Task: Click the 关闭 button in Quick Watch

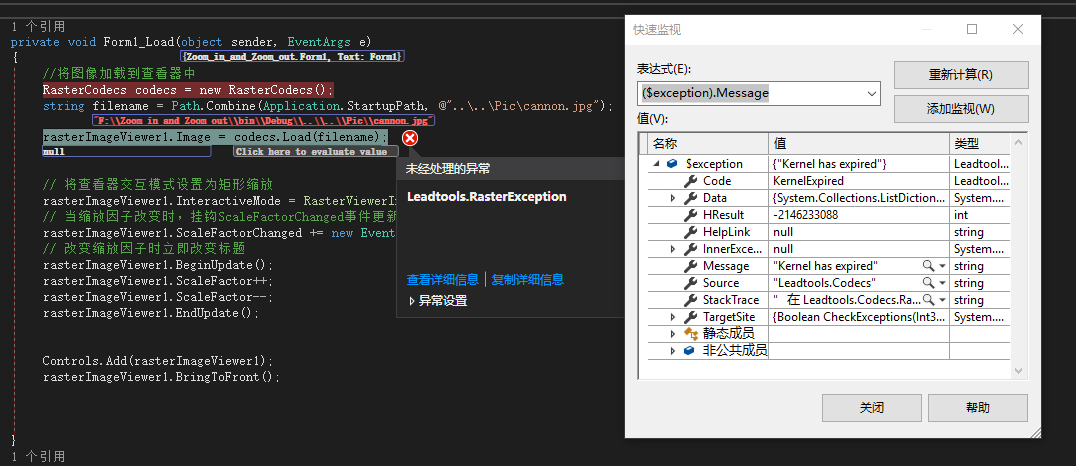Action: [872, 408]
